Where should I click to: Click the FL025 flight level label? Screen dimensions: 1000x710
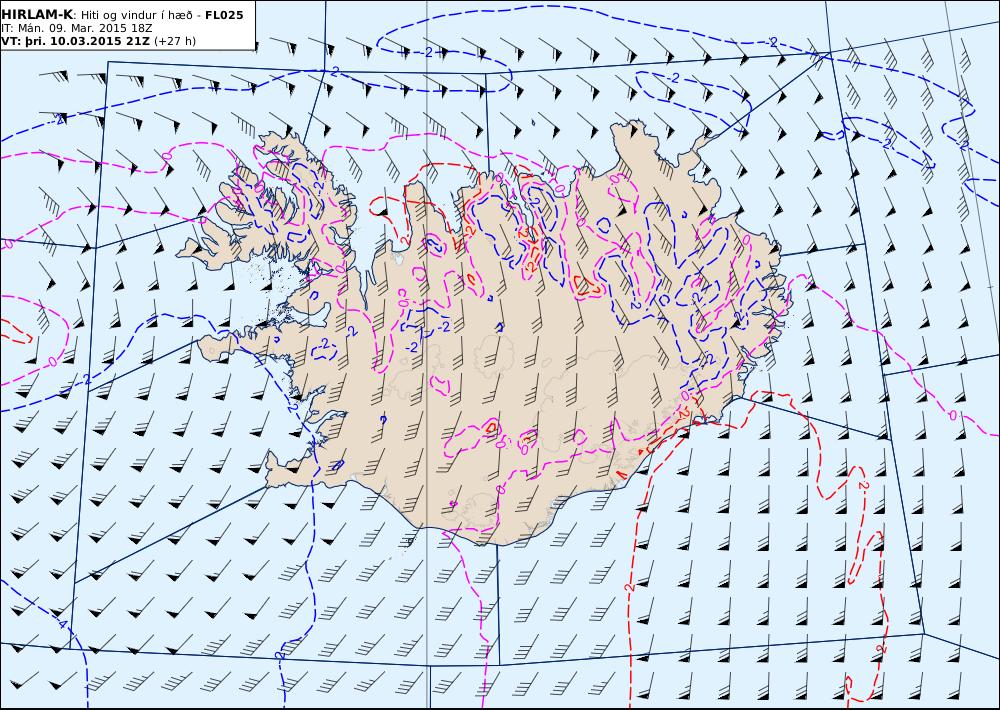[x=224, y=15]
